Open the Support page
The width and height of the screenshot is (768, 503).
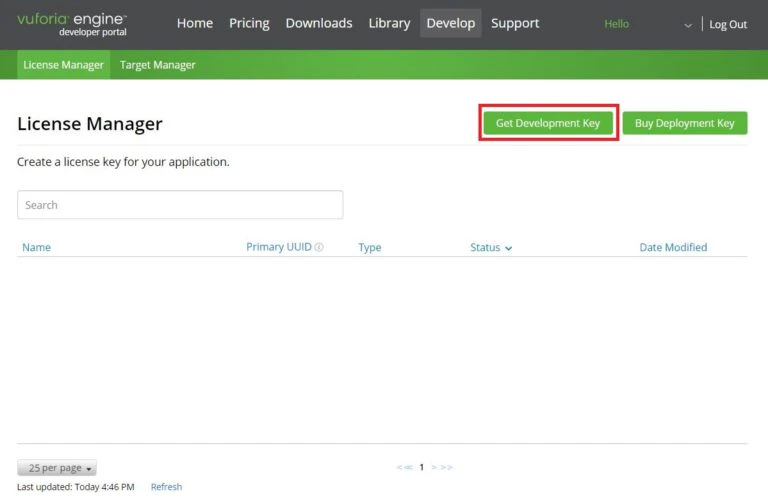coord(515,23)
